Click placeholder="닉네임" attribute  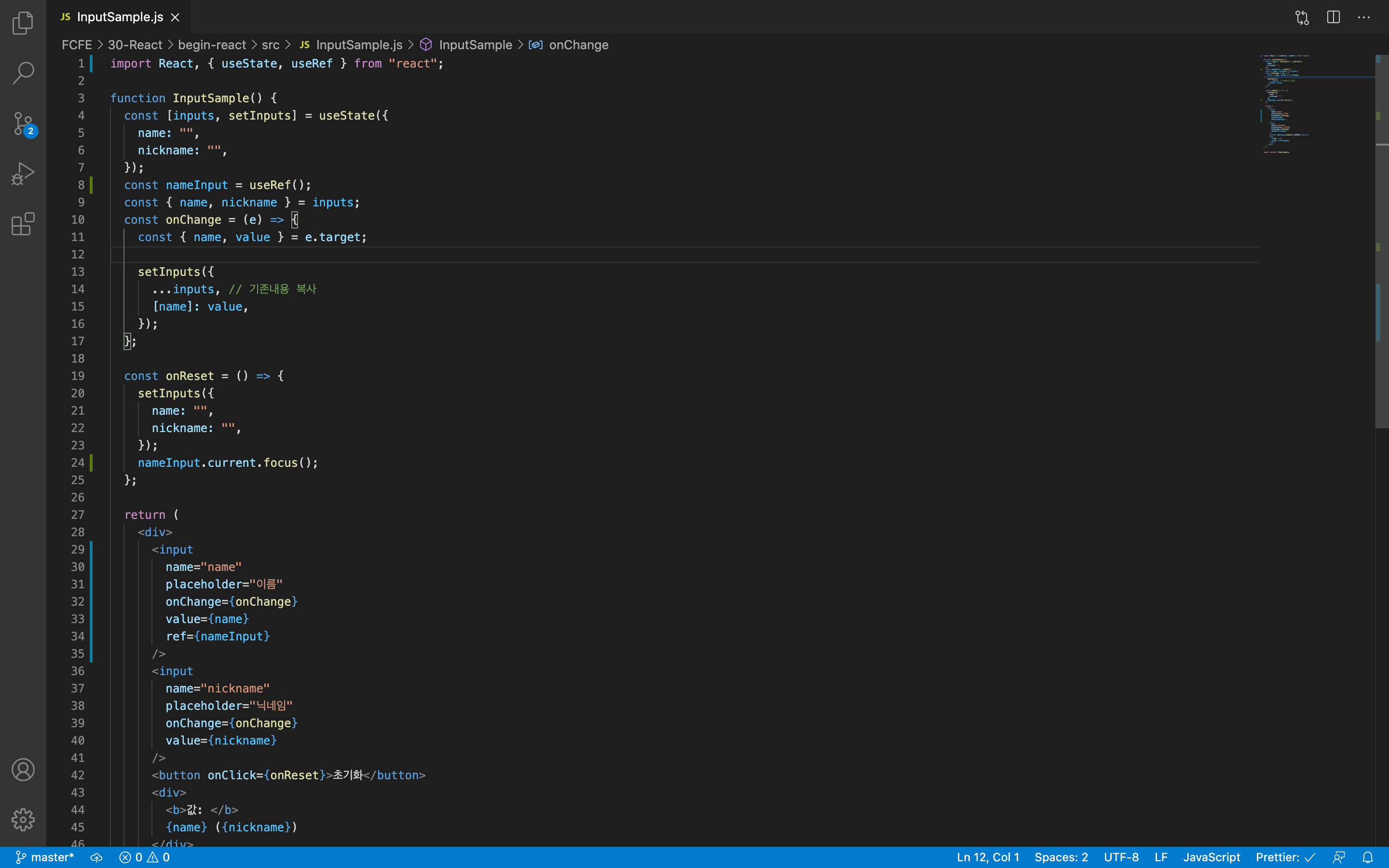[x=229, y=705]
